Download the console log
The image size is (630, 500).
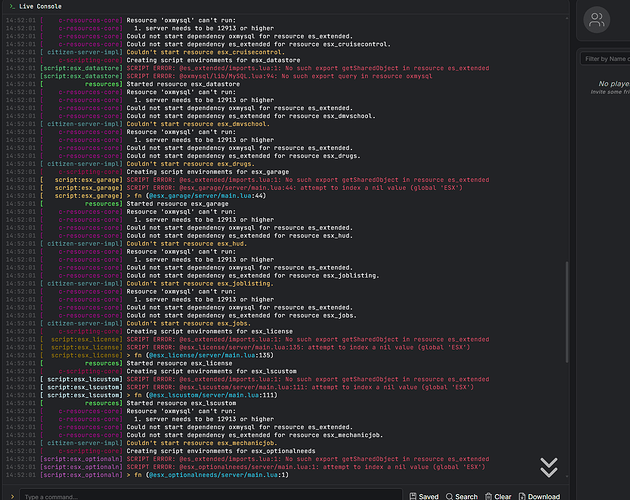(x=539, y=496)
